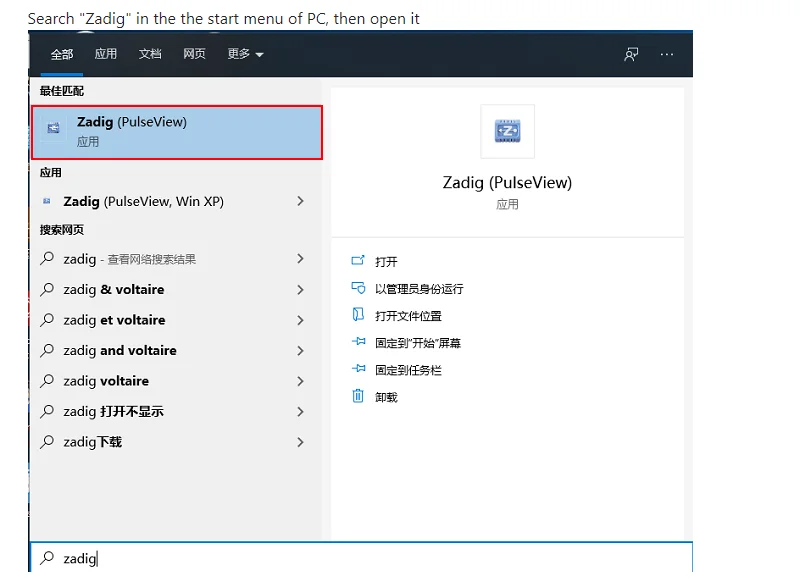Click the 打开 open icon
This screenshot has height=586, width=800.
click(x=358, y=261)
